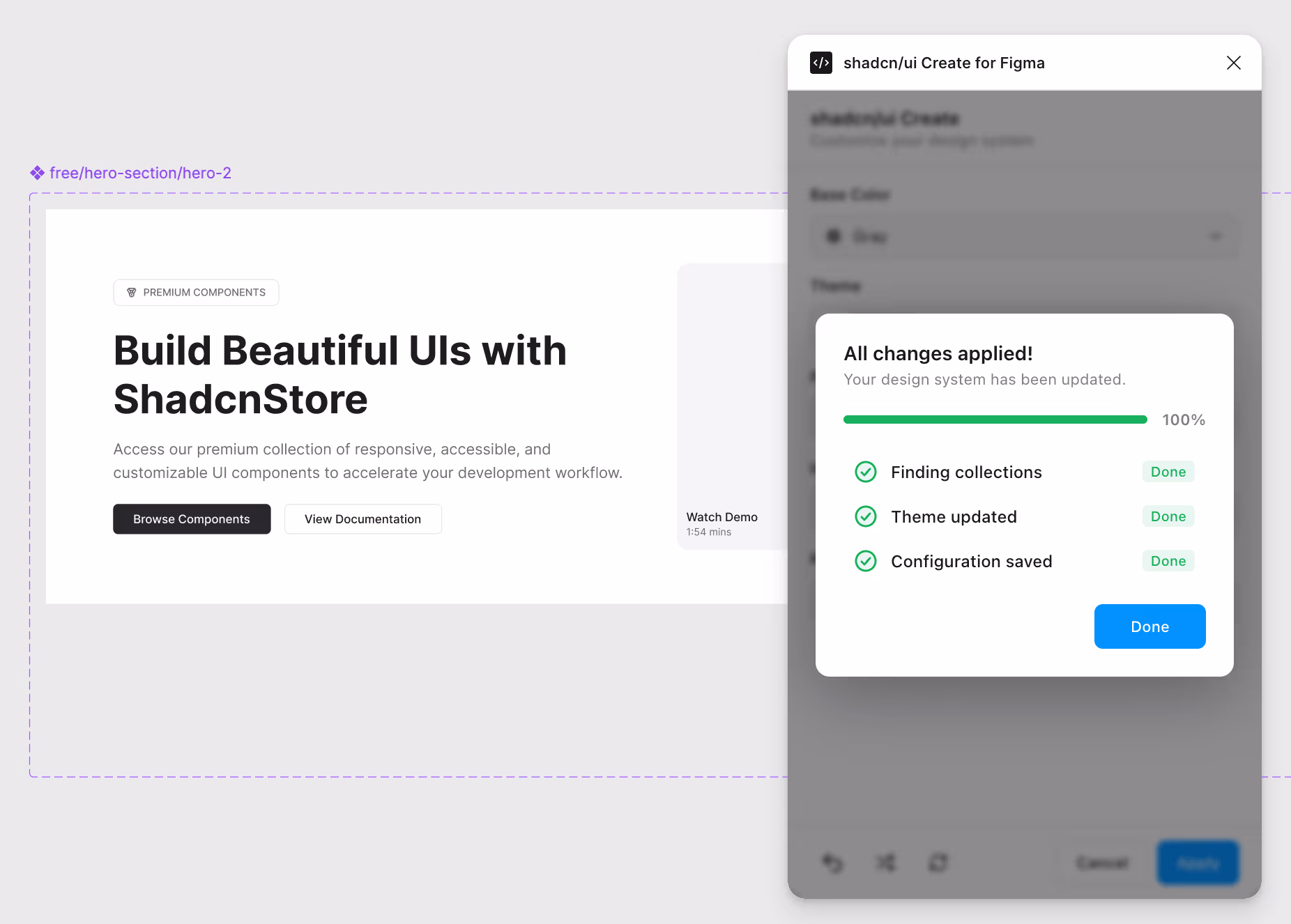The image size is (1291, 924).
Task: Open the blurred Base Color dropdown
Action: click(1025, 237)
